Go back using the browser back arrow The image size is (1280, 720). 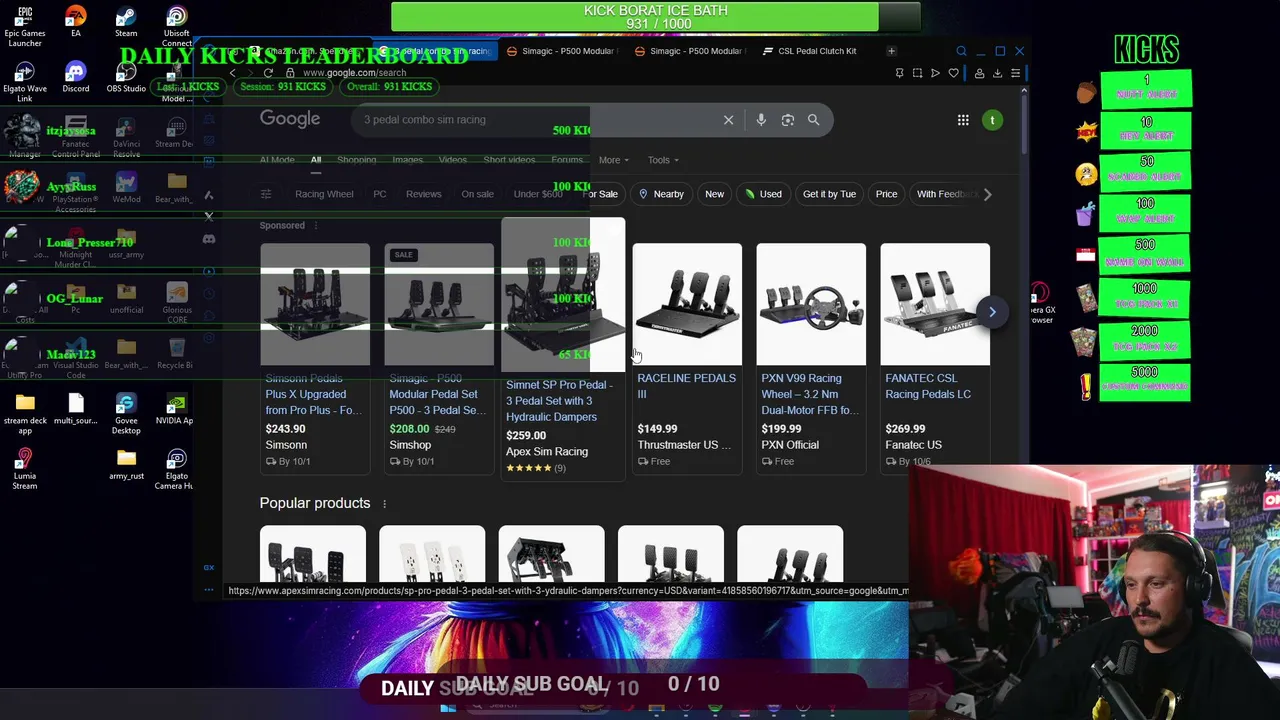pyautogui.click(x=233, y=73)
